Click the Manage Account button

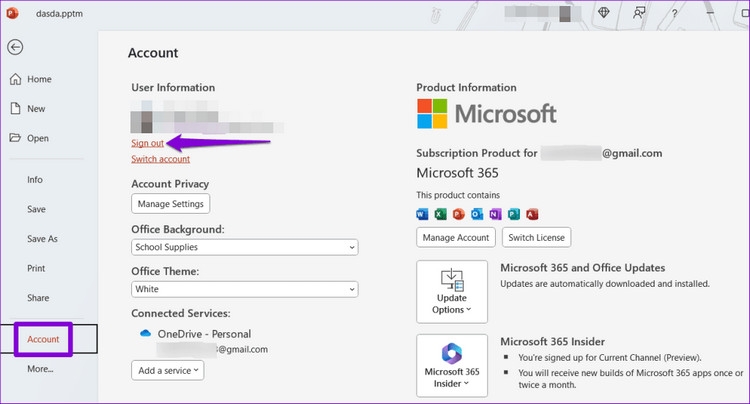456,237
